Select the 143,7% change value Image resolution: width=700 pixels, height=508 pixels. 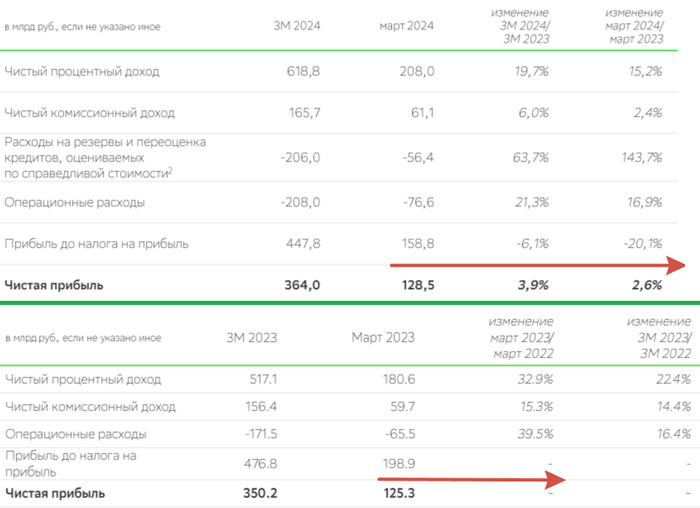[640, 157]
